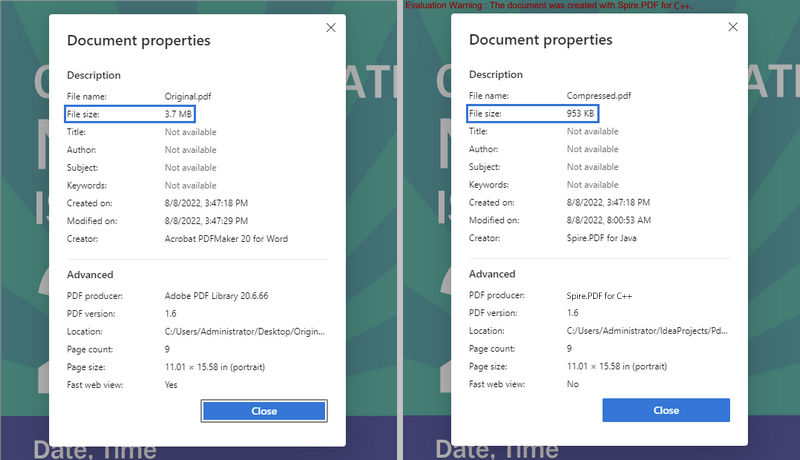Select the Original.pdf file name value
Screen dimensions: 800x460
coord(188,96)
